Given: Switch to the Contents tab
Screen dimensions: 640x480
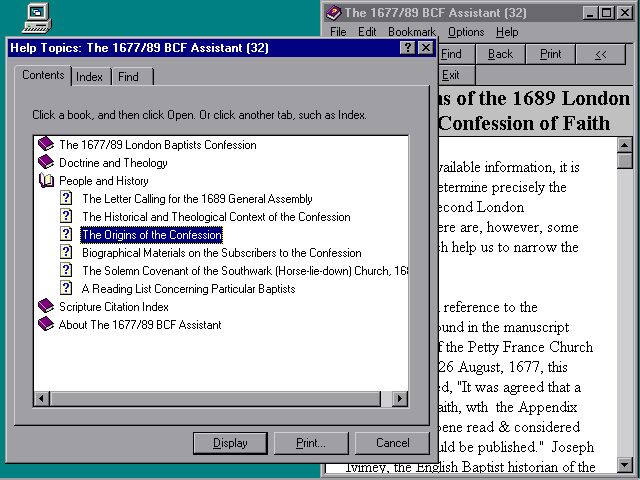Looking at the screenshot, I should coord(43,75).
